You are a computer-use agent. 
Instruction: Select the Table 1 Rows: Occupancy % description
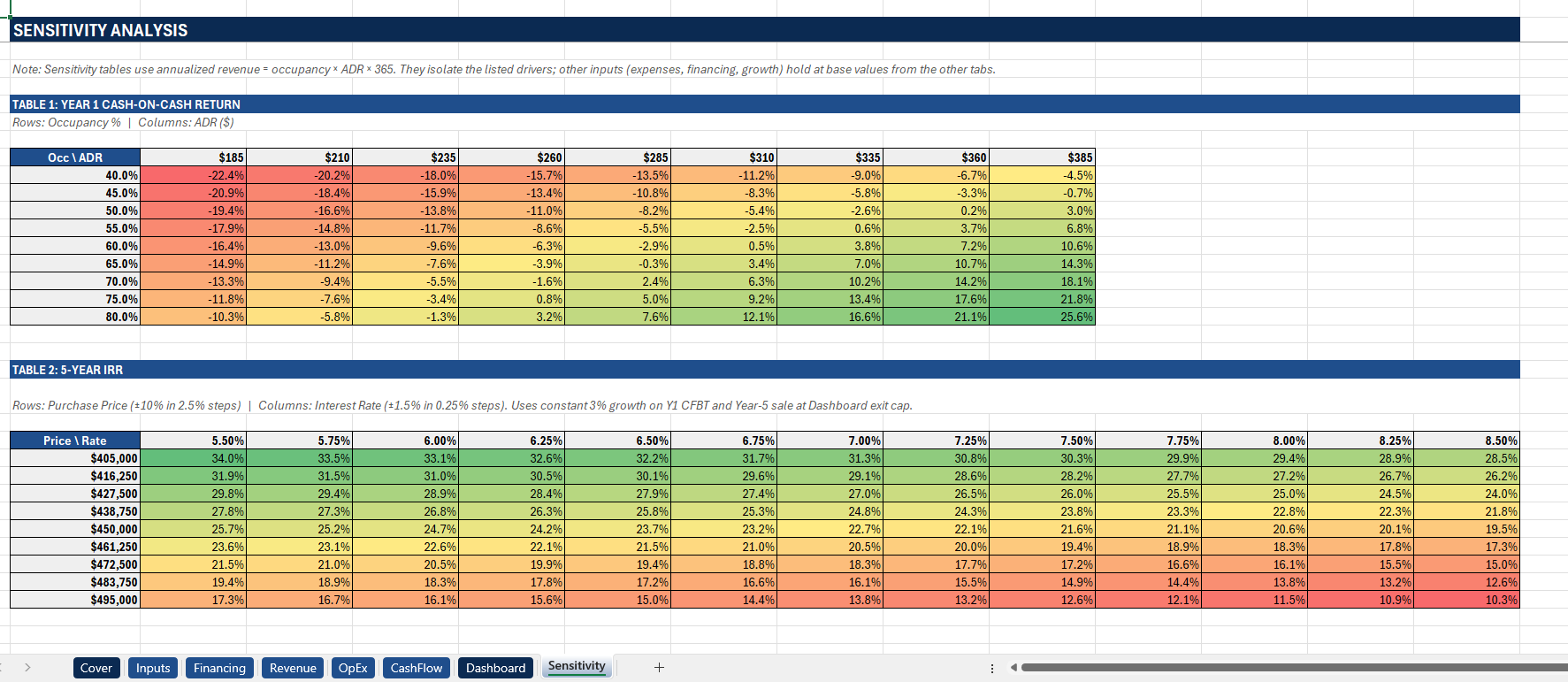[123, 122]
